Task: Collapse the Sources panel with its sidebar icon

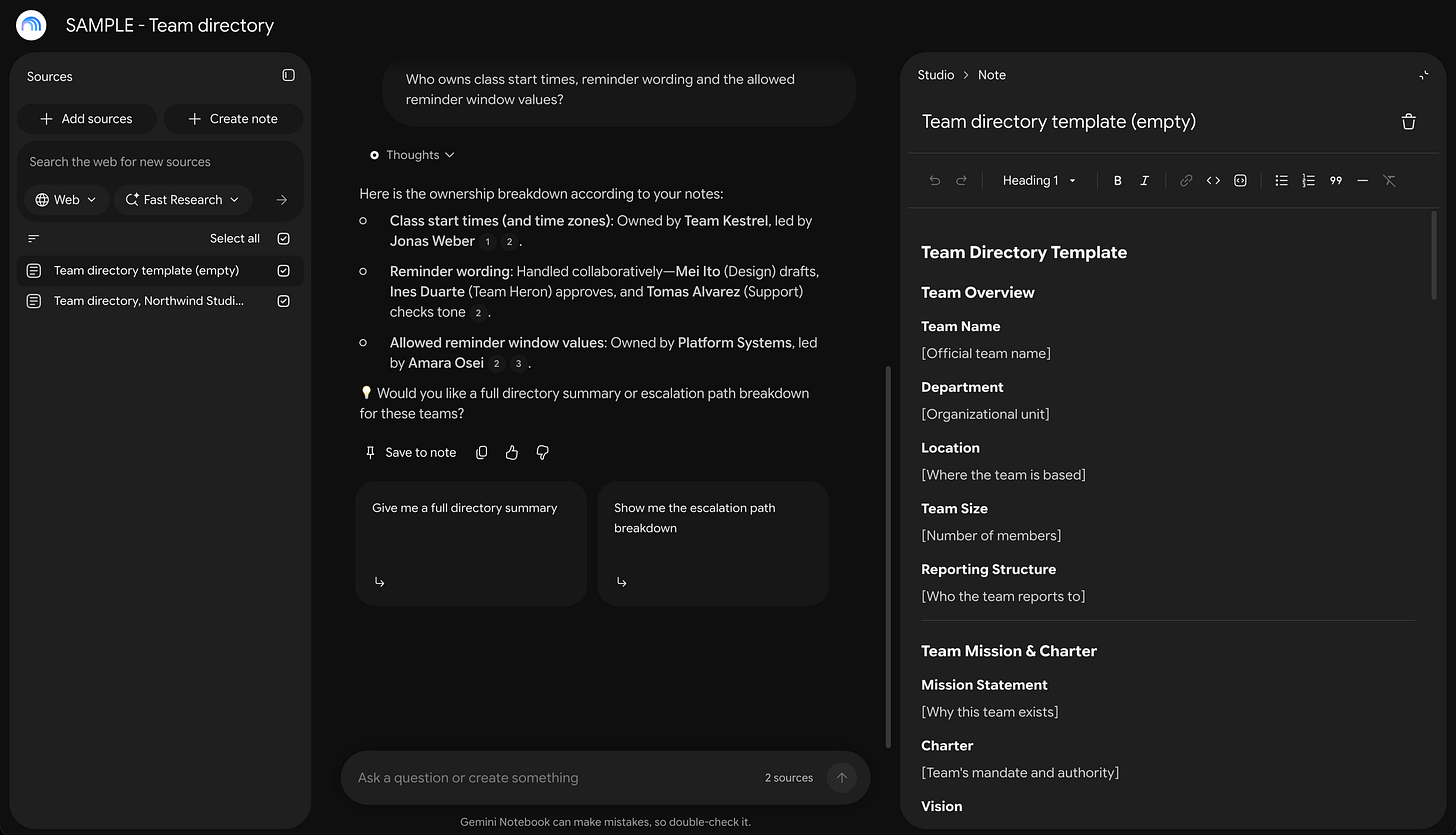Action: (288, 76)
